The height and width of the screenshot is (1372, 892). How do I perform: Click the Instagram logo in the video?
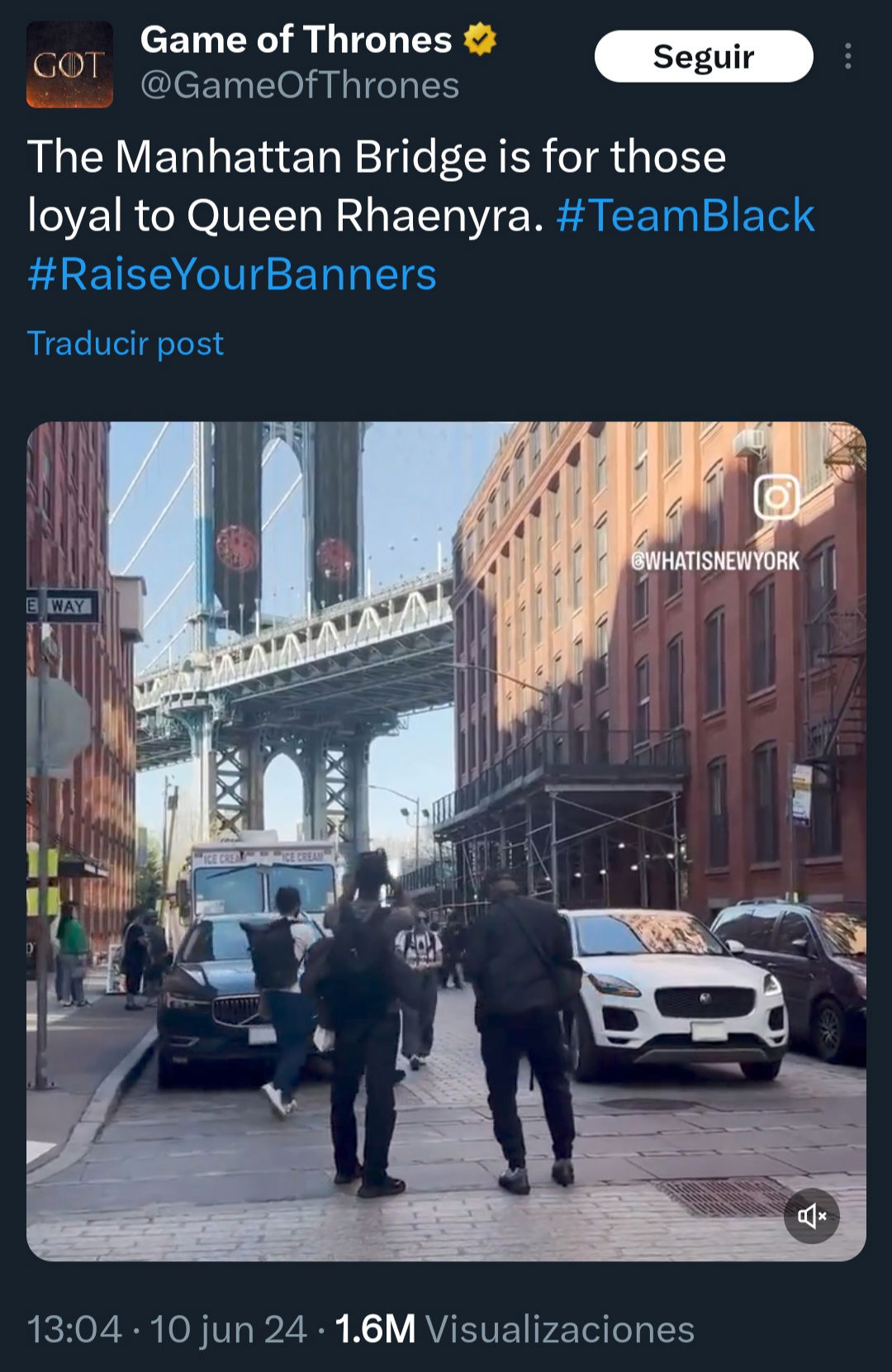click(776, 496)
